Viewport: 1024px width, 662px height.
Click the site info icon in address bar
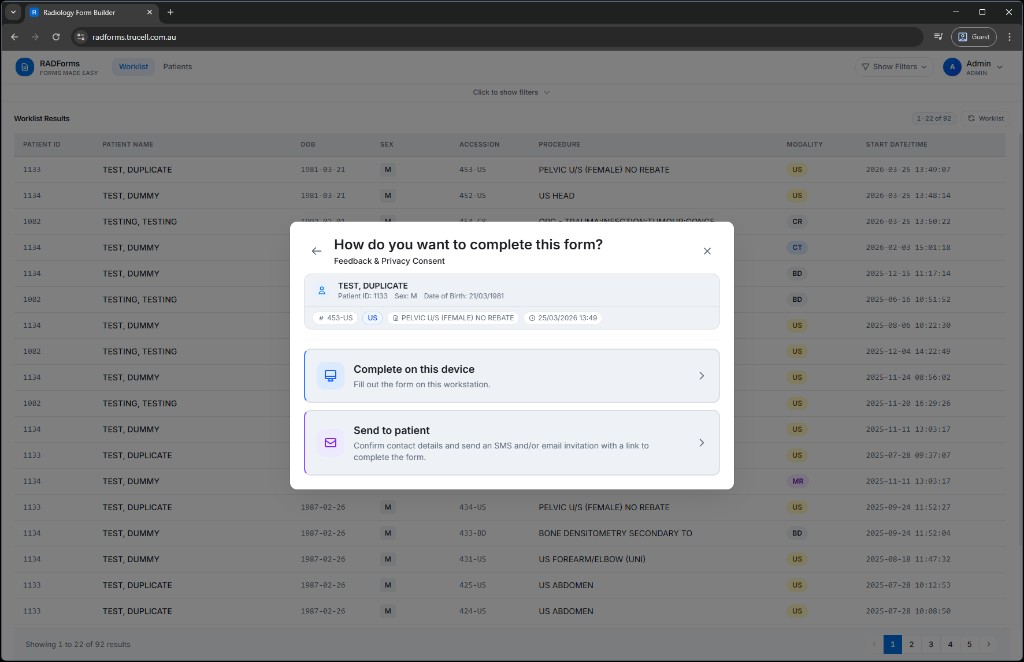click(81, 37)
